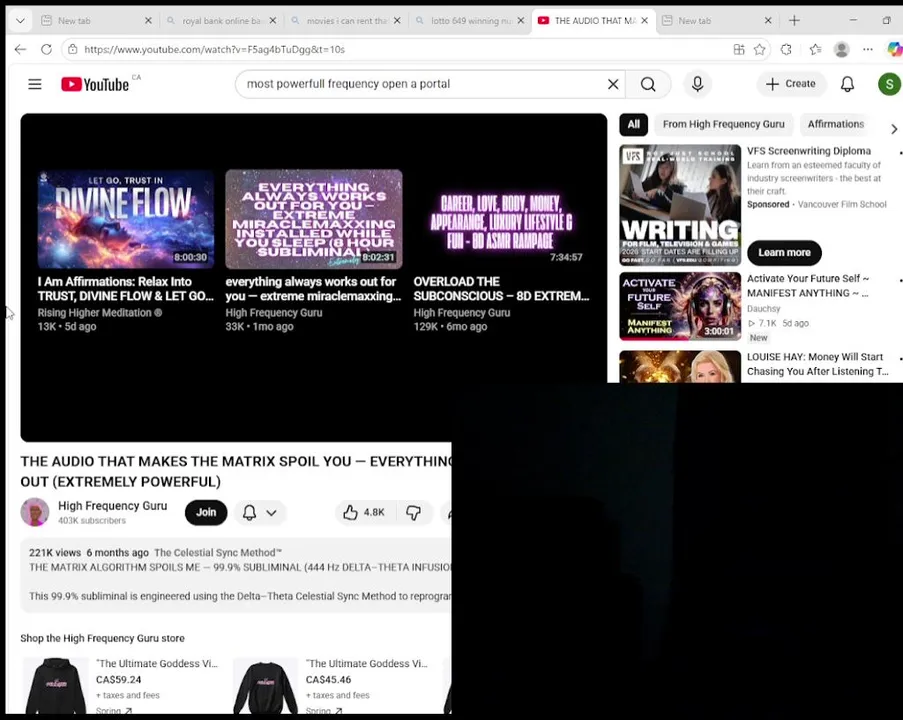The height and width of the screenshot is (720, 903).
Task: Open YouTube notifications bell in header
Action: pos(847,84)
